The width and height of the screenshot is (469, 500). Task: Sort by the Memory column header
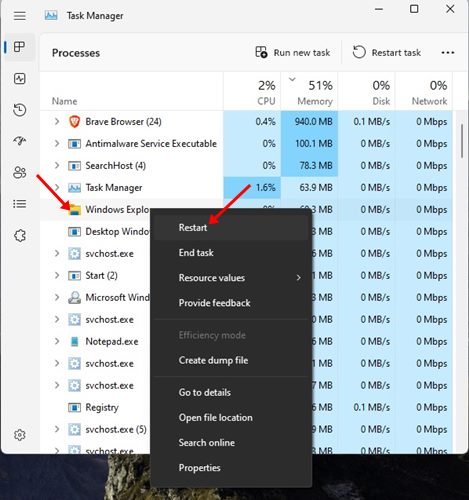click(309, 91)
